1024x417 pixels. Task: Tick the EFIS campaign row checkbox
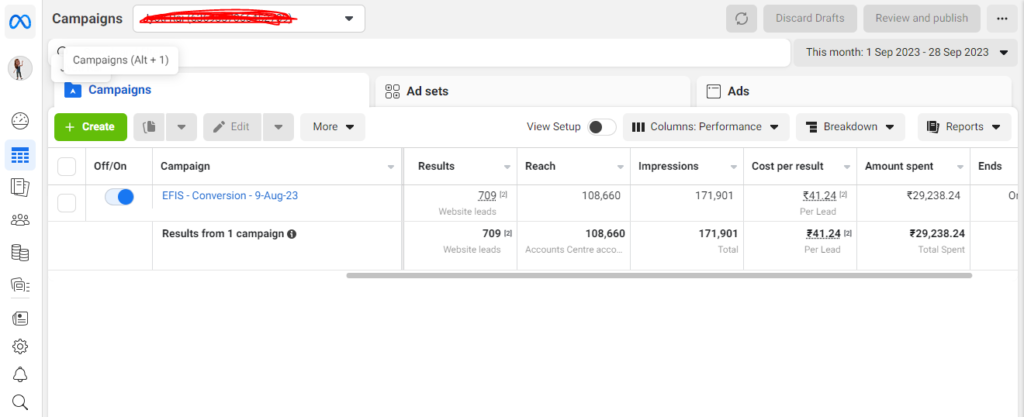pyautogui.click(x=67, y=203)
